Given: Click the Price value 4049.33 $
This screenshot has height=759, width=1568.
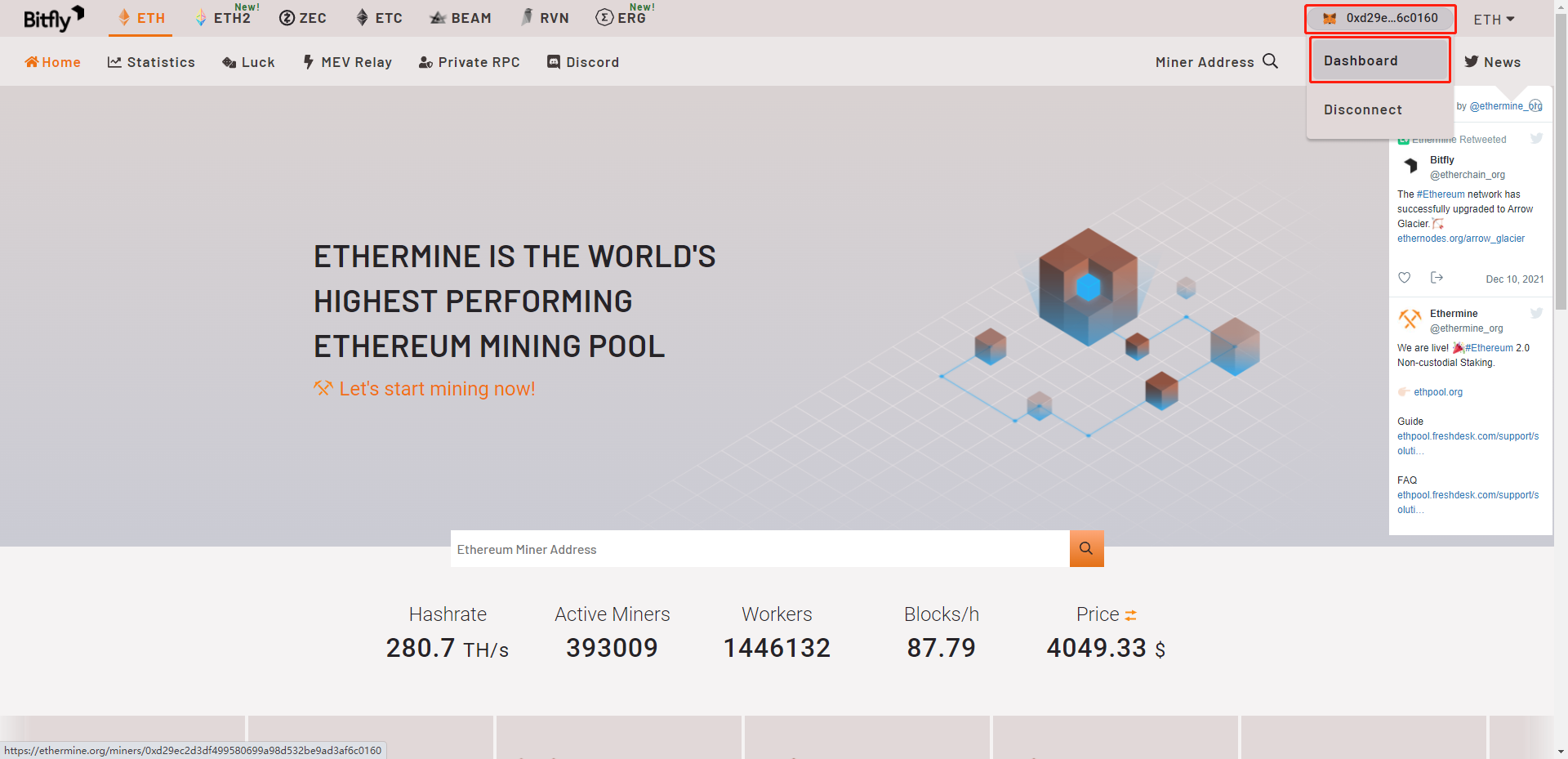Looking at the screenshot, I should pos(1107,648).
